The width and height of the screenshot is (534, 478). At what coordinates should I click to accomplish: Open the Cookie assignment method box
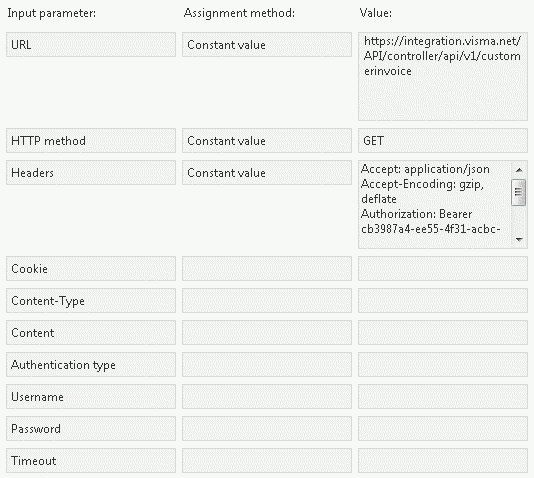(x=267, y=269)
